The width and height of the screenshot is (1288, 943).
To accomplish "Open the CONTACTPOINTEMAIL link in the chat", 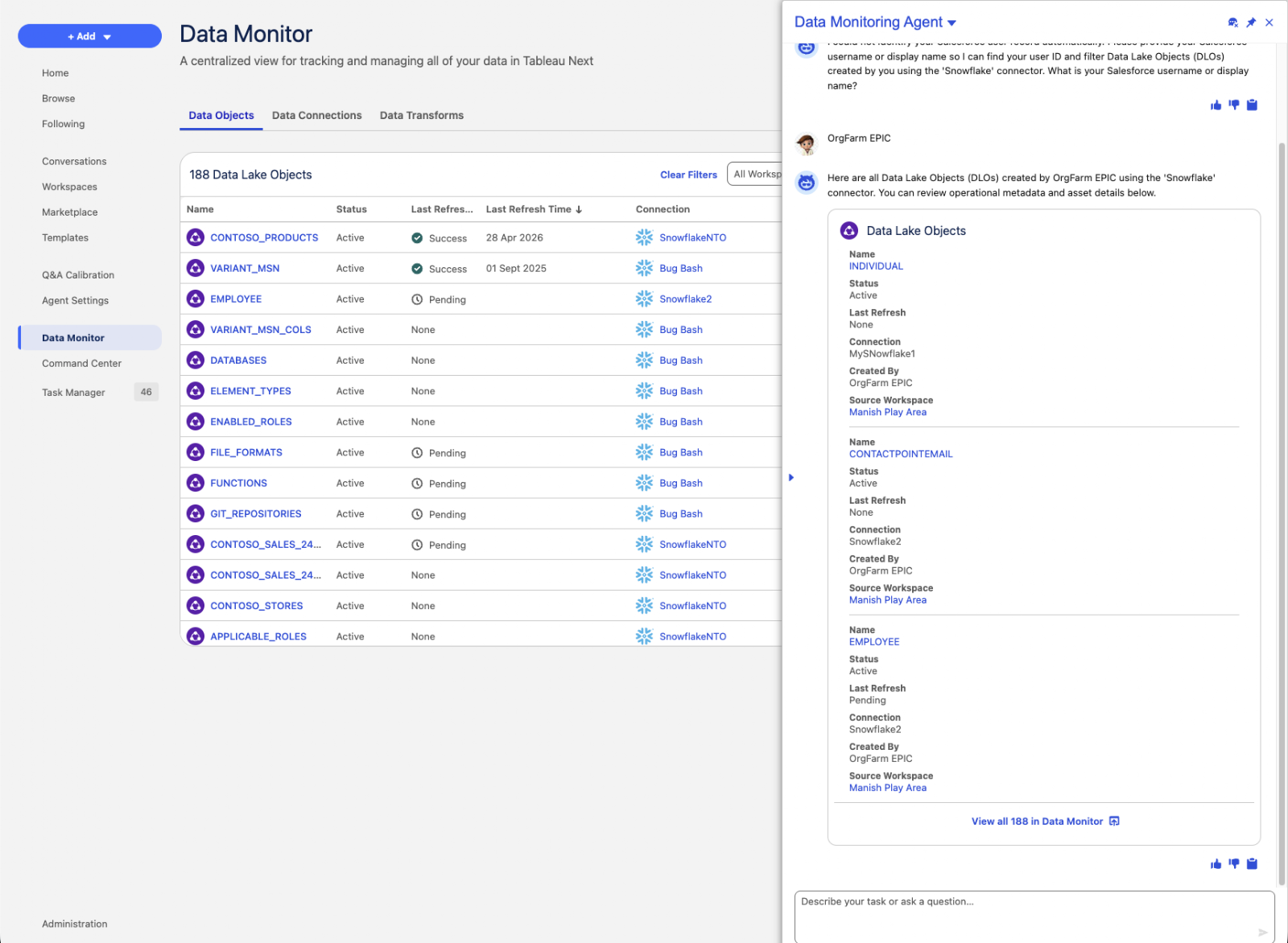I will point(901,454).
